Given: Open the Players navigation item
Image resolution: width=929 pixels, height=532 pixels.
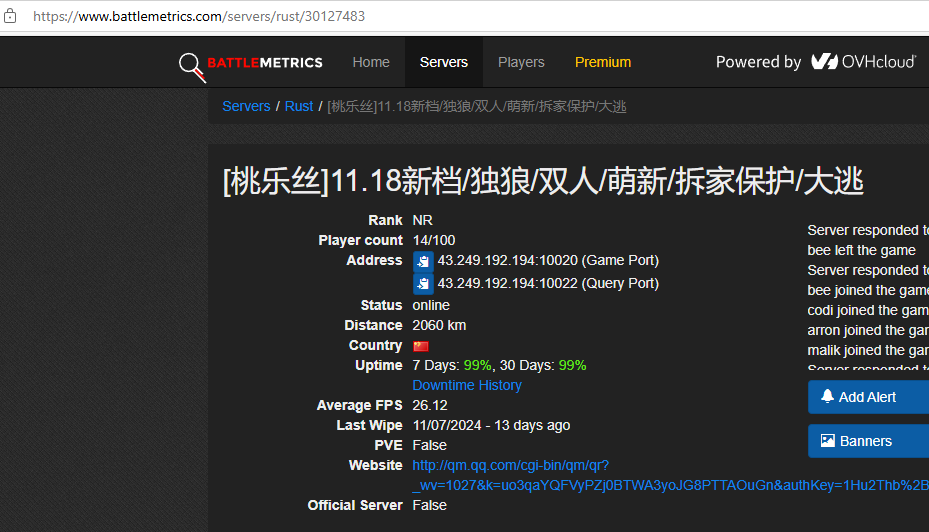Looking at the screenshot, I should [521, 62].
